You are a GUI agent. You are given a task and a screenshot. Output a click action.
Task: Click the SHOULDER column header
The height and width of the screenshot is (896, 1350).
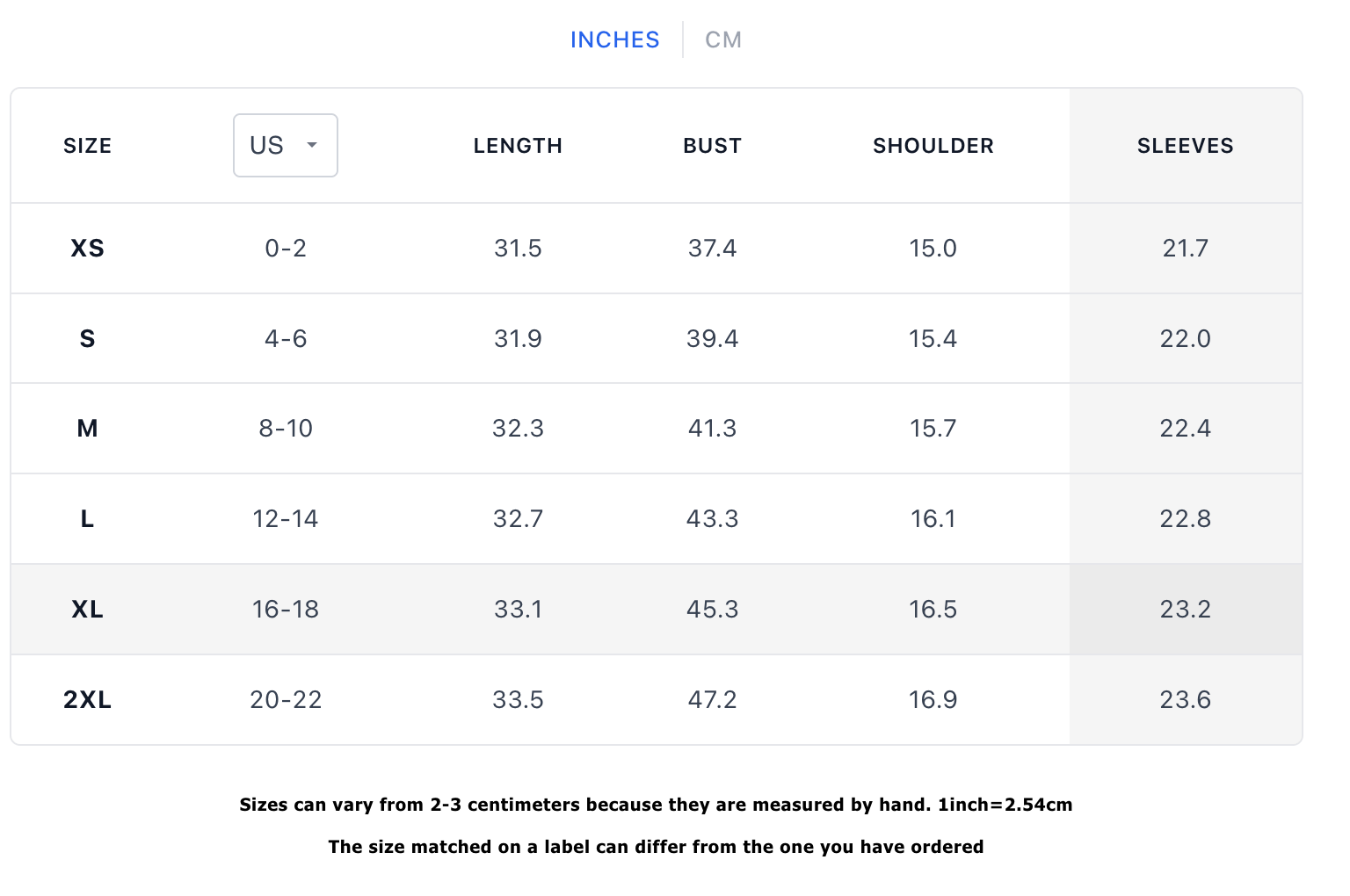(x=933, y=146)
